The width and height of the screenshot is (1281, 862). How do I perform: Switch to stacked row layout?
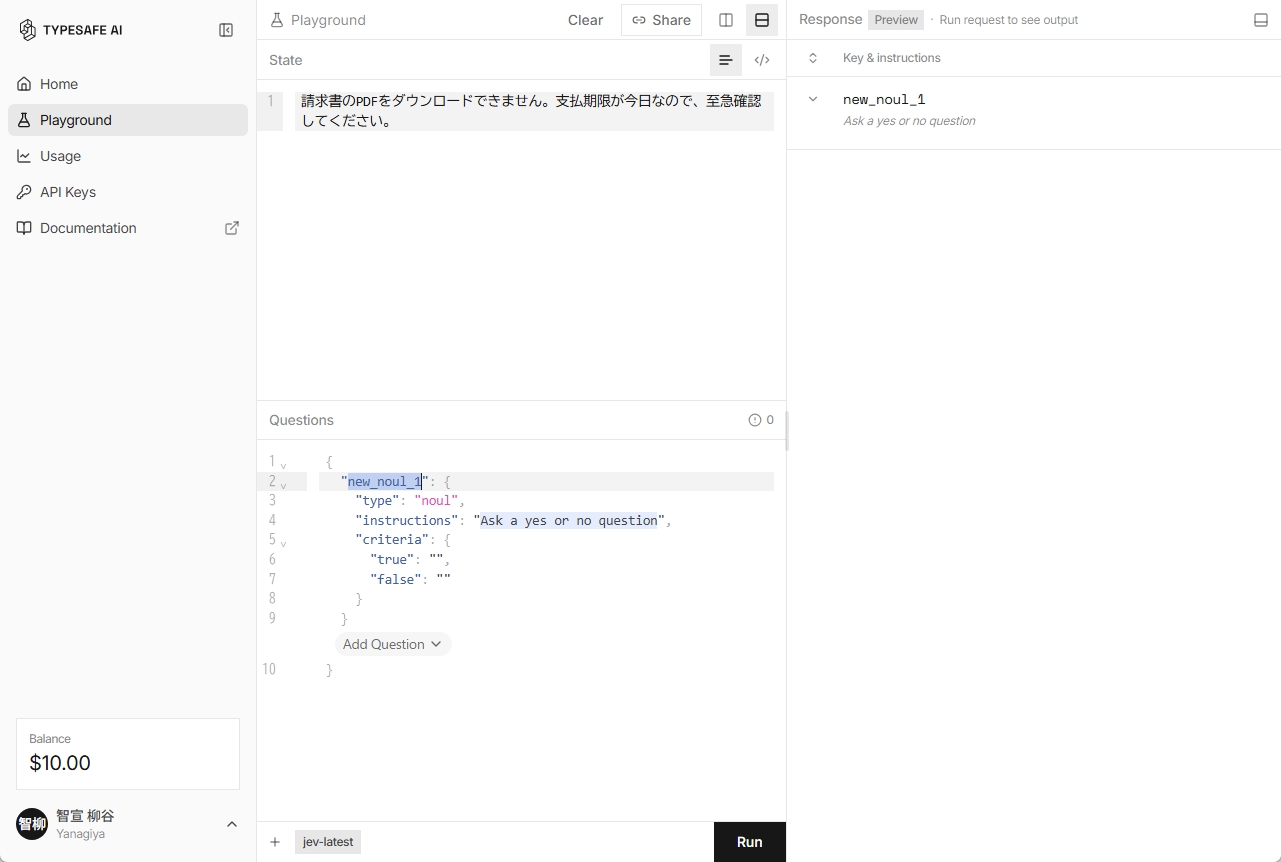coord(762,20)
